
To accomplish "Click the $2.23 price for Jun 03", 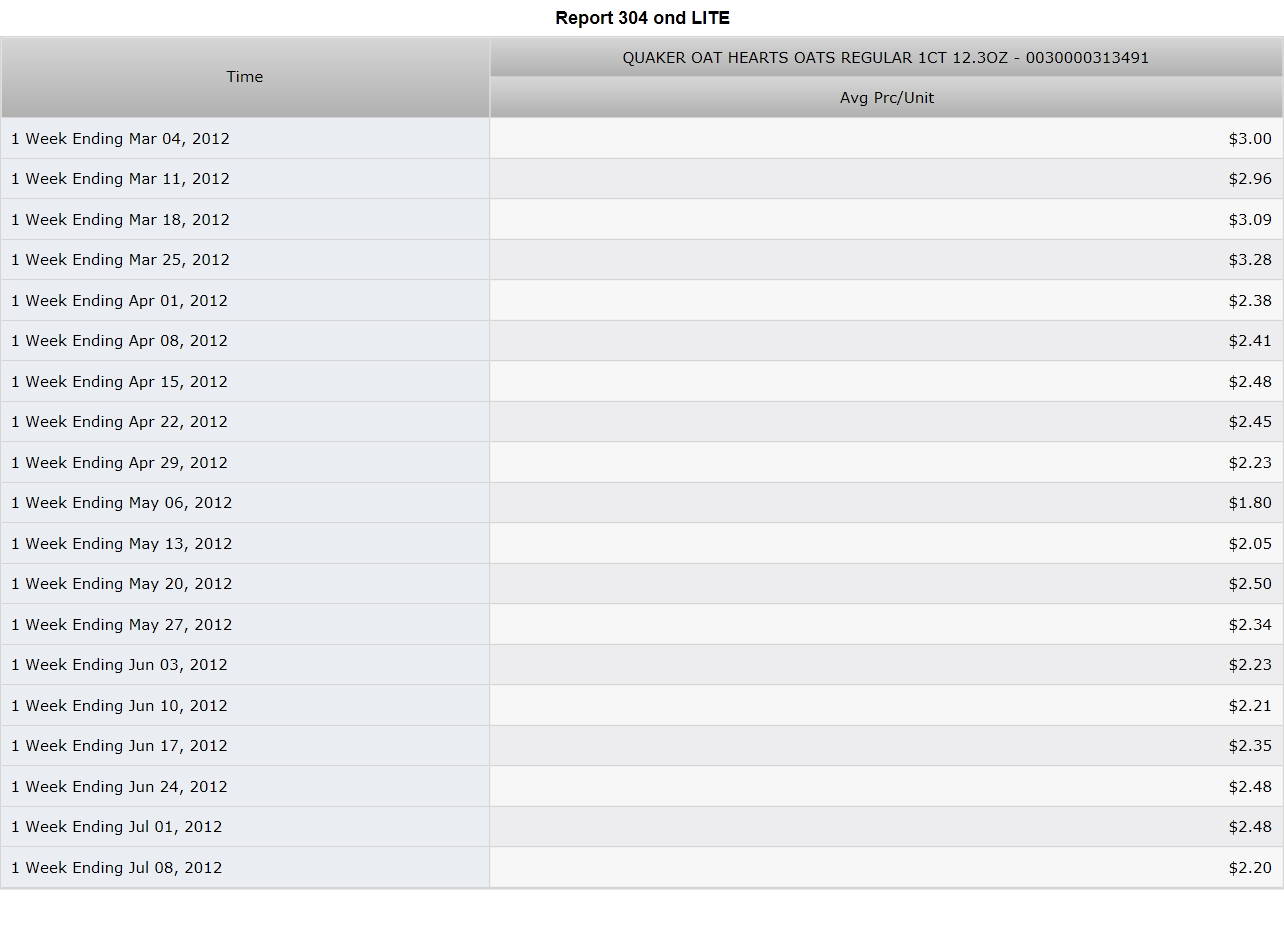I will (1250, 665).
